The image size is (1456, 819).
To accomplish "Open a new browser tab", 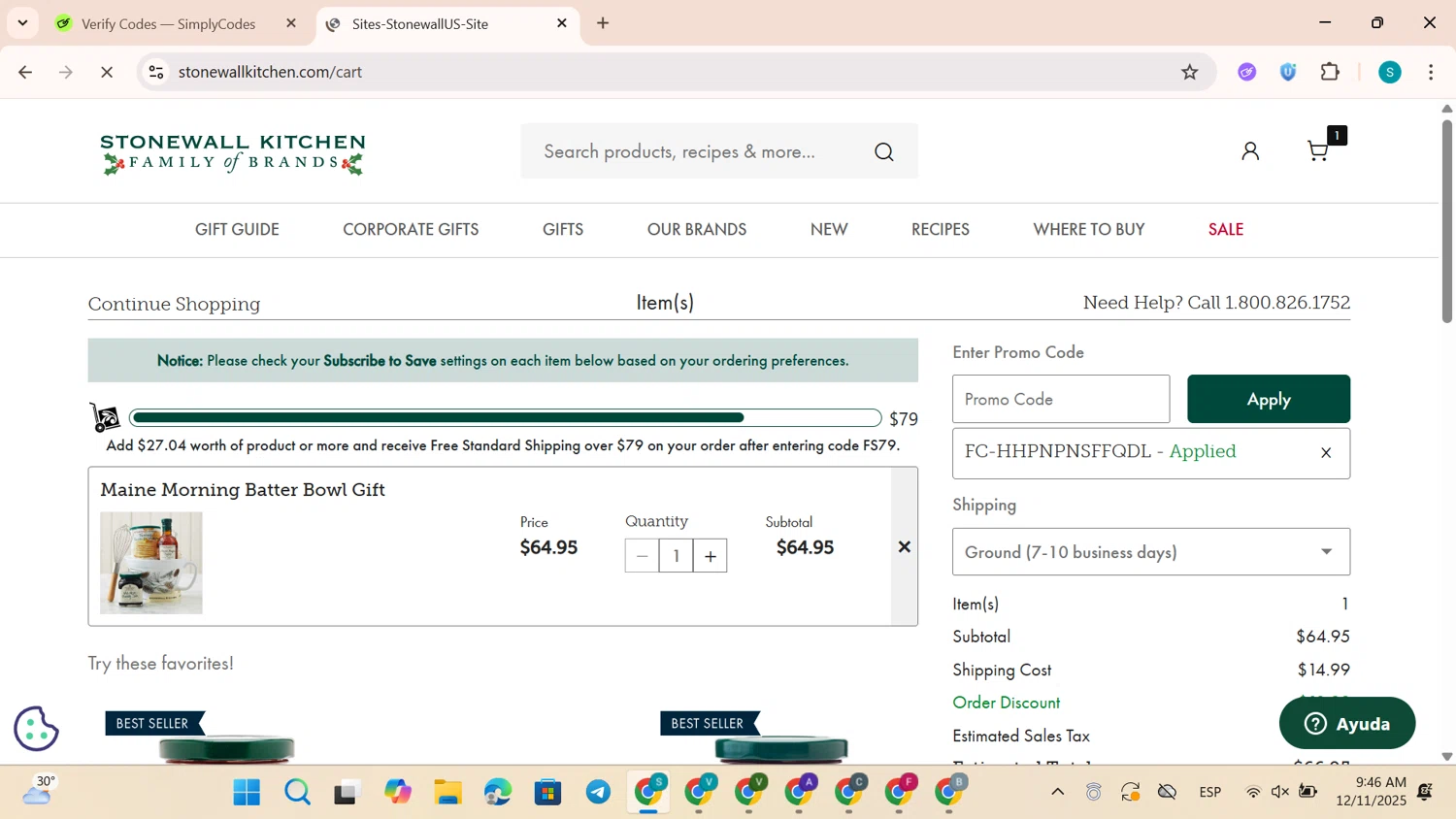I will [603, 23].
